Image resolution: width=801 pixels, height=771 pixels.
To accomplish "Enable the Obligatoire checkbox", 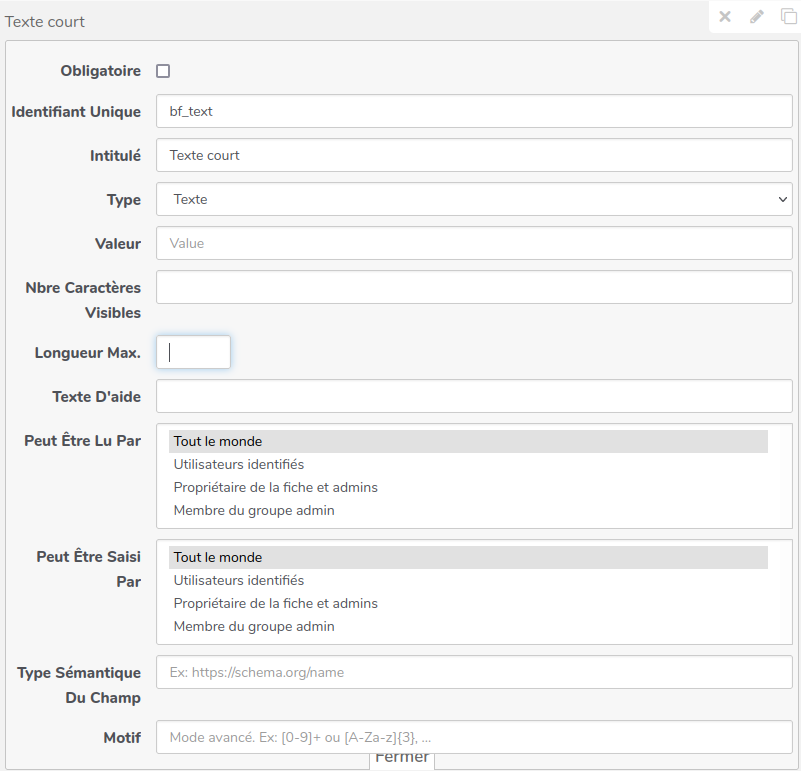I will point(163,71).
